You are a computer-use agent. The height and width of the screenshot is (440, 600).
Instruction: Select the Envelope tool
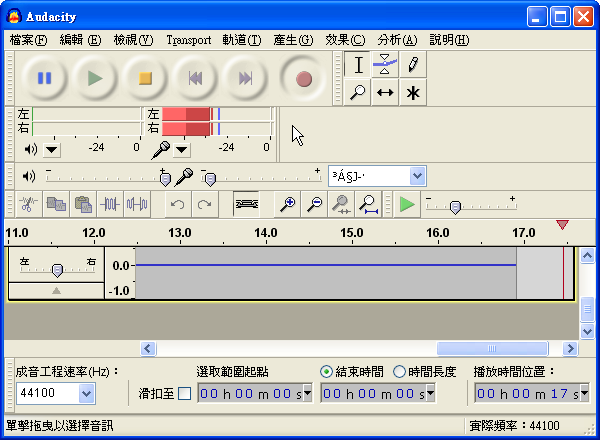[x=385, y=64]
